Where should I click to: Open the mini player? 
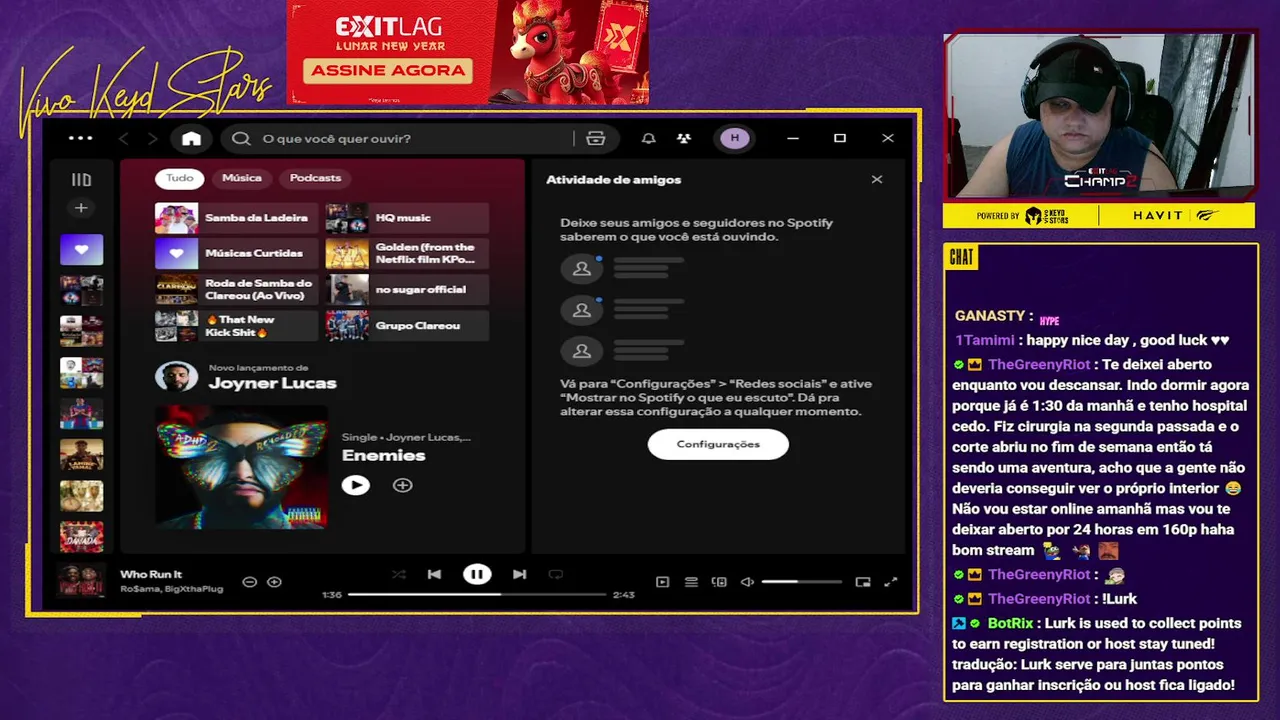863,582
